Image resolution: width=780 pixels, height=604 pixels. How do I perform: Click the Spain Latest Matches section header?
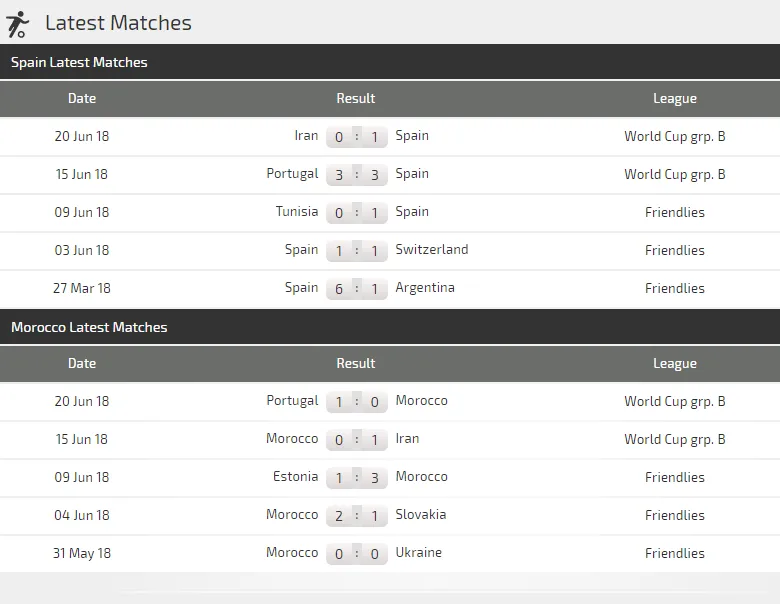coord(79,62)
